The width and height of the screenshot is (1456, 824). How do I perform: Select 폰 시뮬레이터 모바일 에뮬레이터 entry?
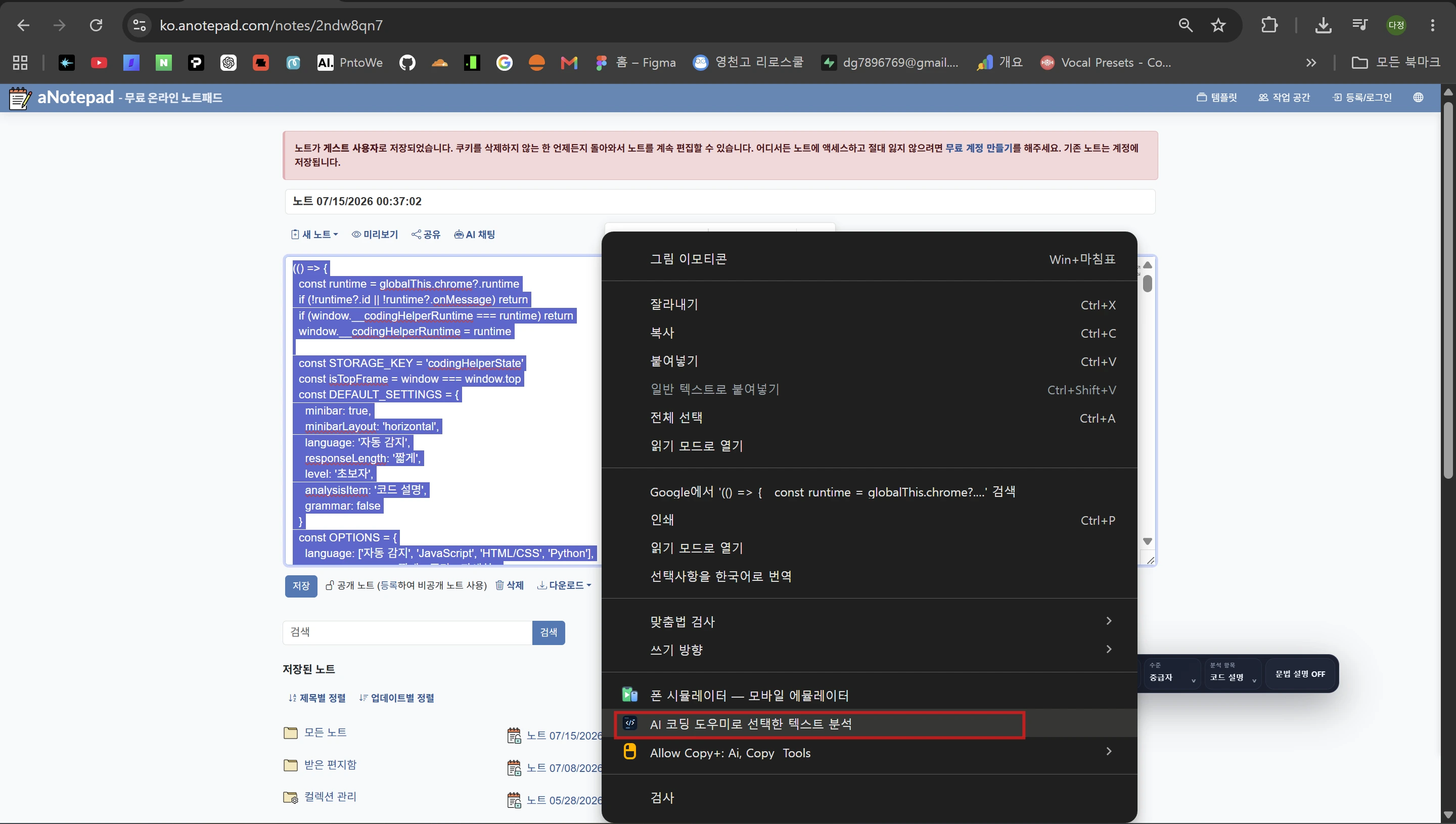coord(869,696)
